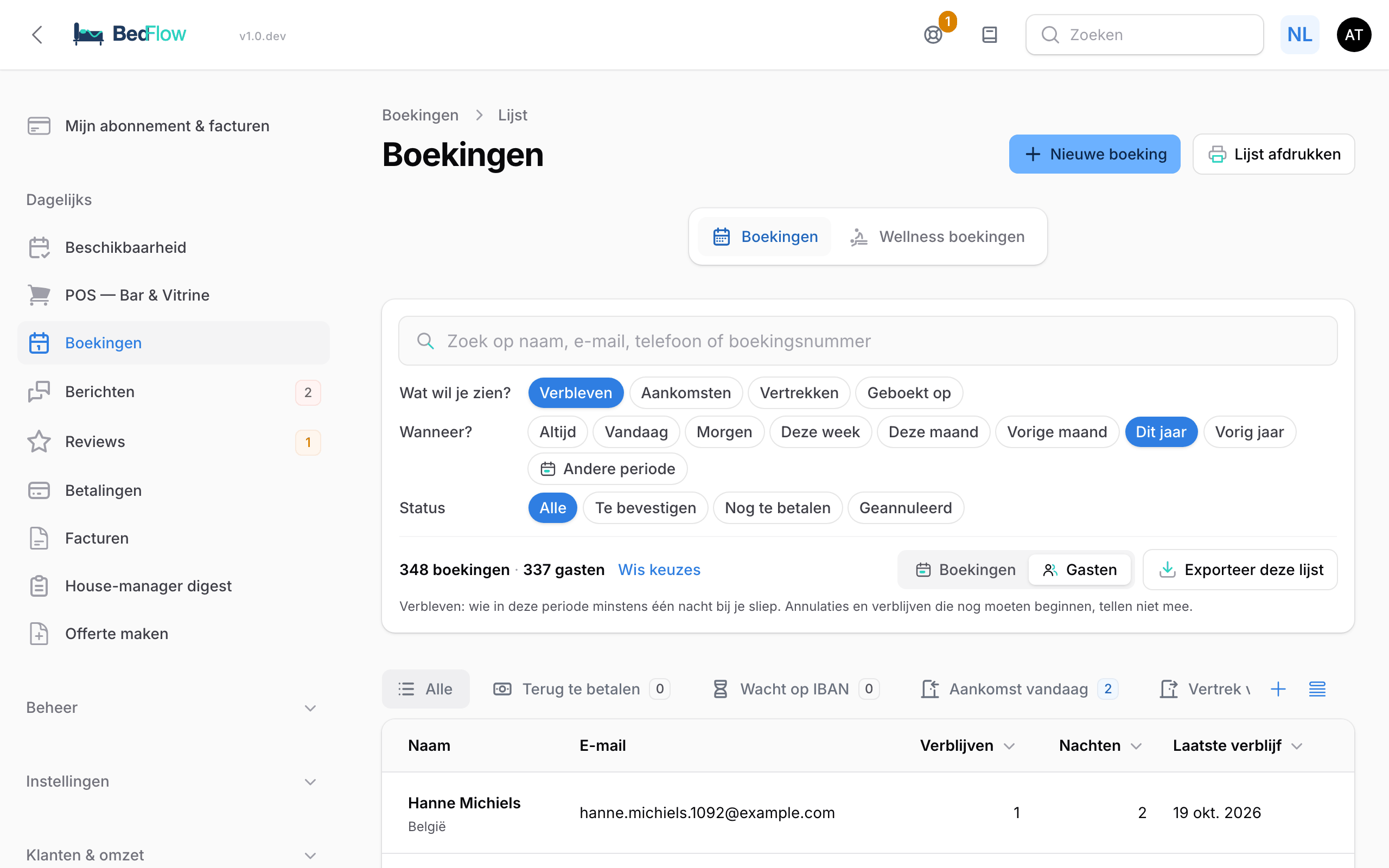
Task: Open the support lifebuoy icon with badge
Action: [933, 35]
